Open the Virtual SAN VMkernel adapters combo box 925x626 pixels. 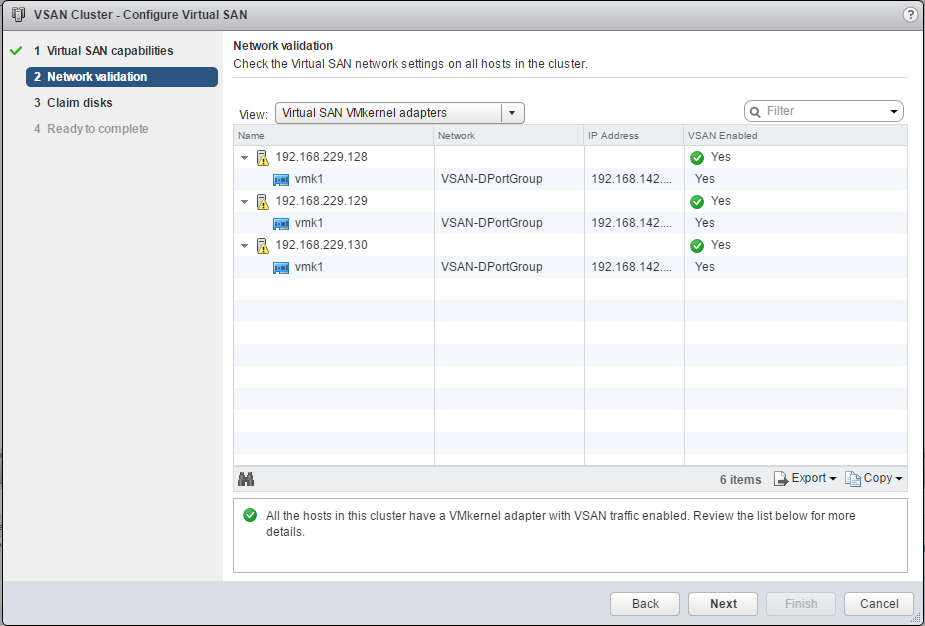click(399, 113)
